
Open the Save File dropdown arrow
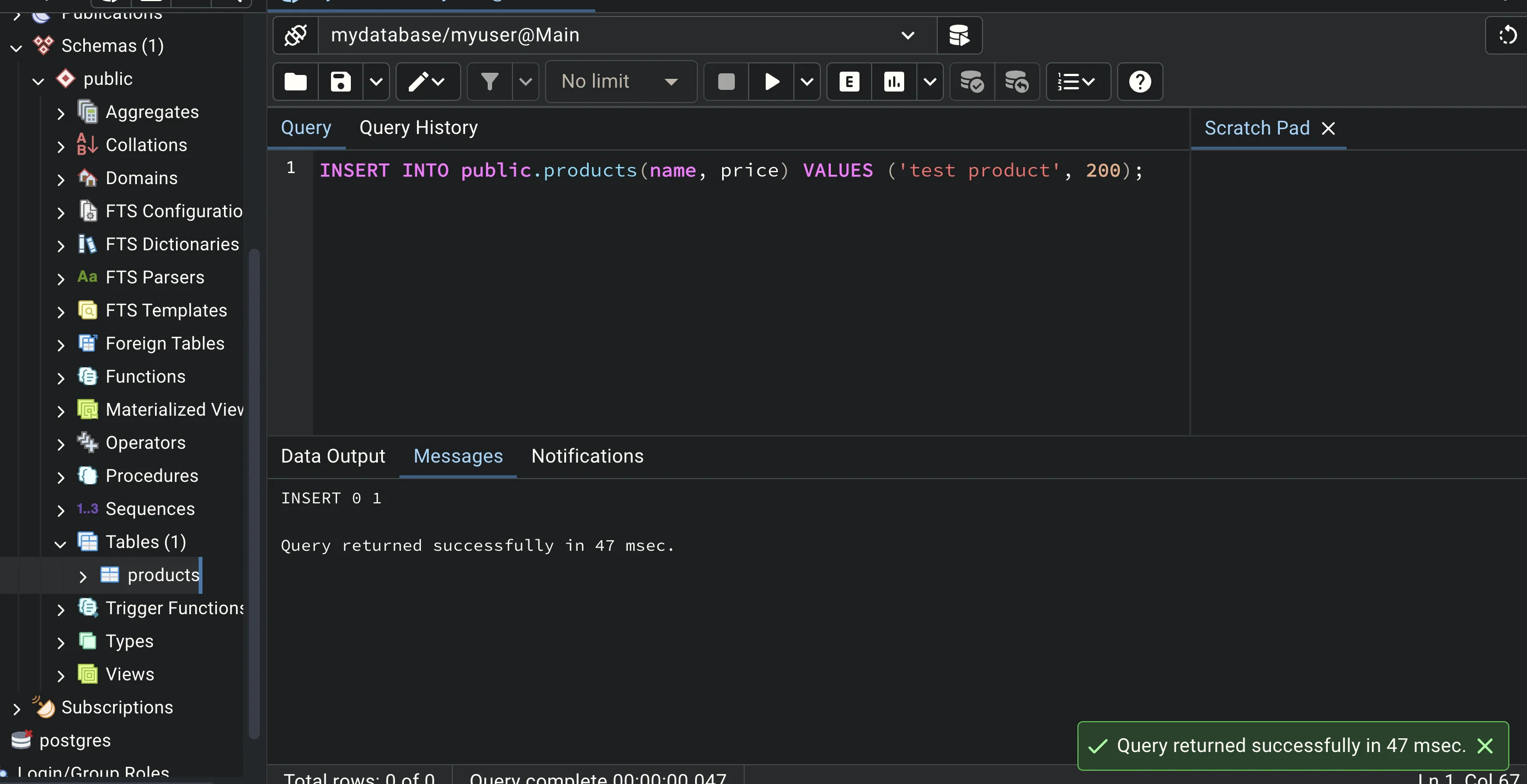coord(376,82)
